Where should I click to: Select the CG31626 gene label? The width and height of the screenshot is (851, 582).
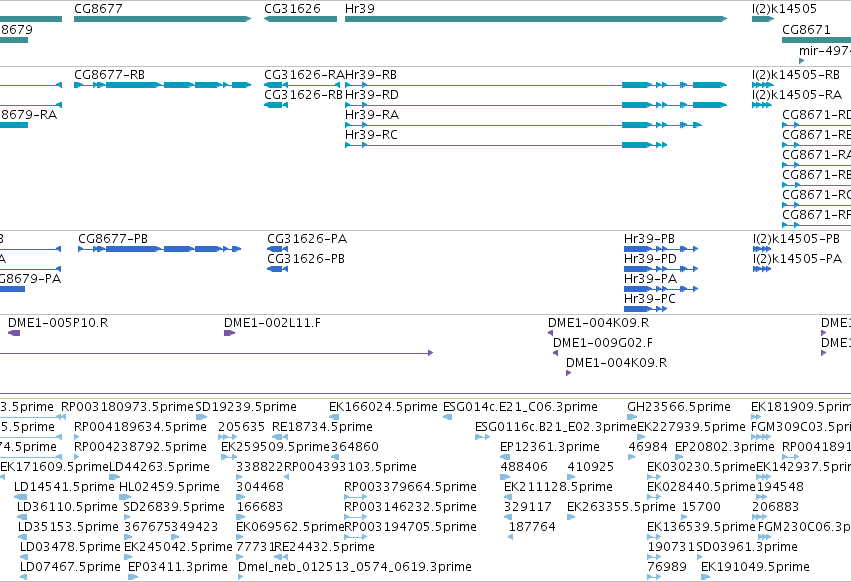tap(293, 9)
